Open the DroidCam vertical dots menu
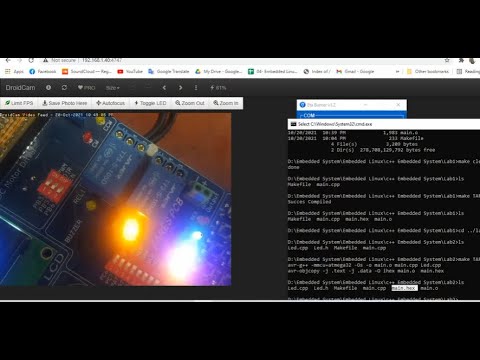480x360 pixels. pyautogui.click(x=196, y=88)
